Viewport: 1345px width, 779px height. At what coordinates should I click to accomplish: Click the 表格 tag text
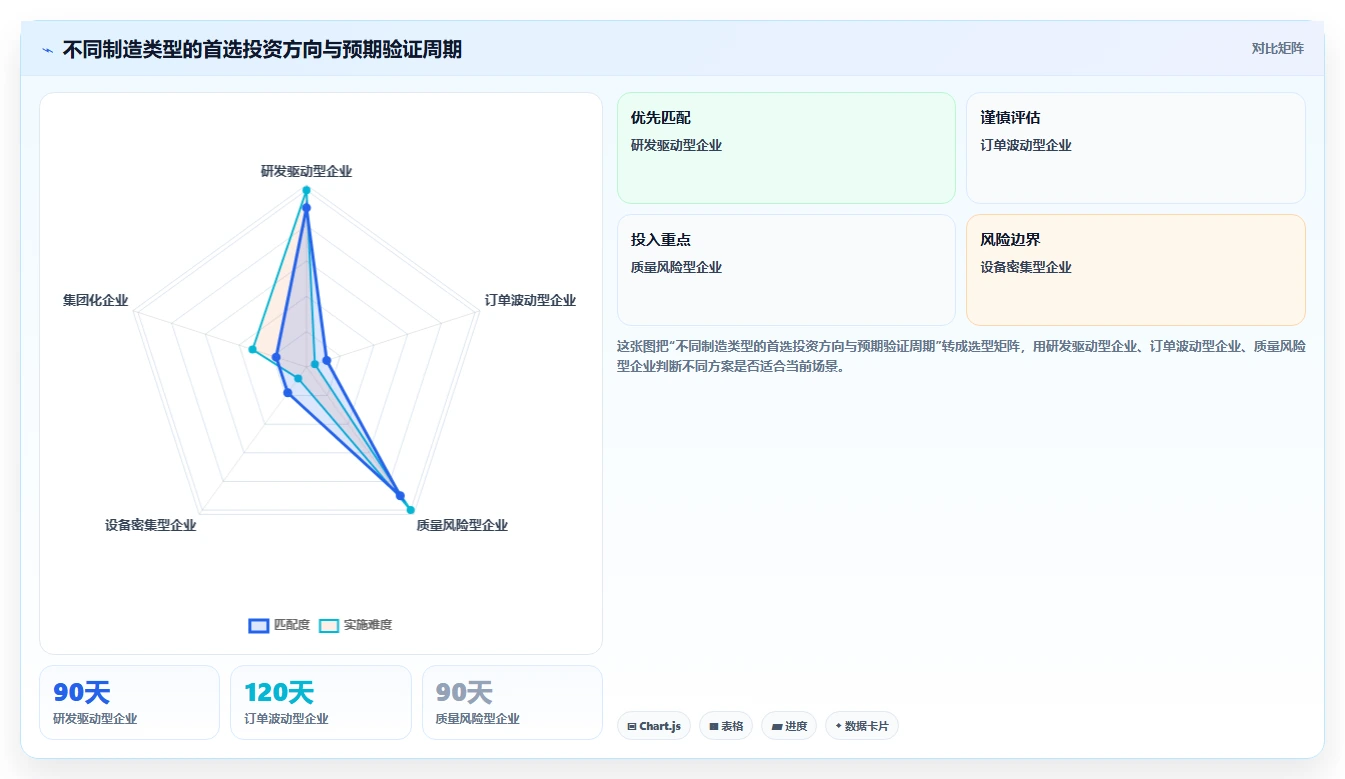pos(732,726)
